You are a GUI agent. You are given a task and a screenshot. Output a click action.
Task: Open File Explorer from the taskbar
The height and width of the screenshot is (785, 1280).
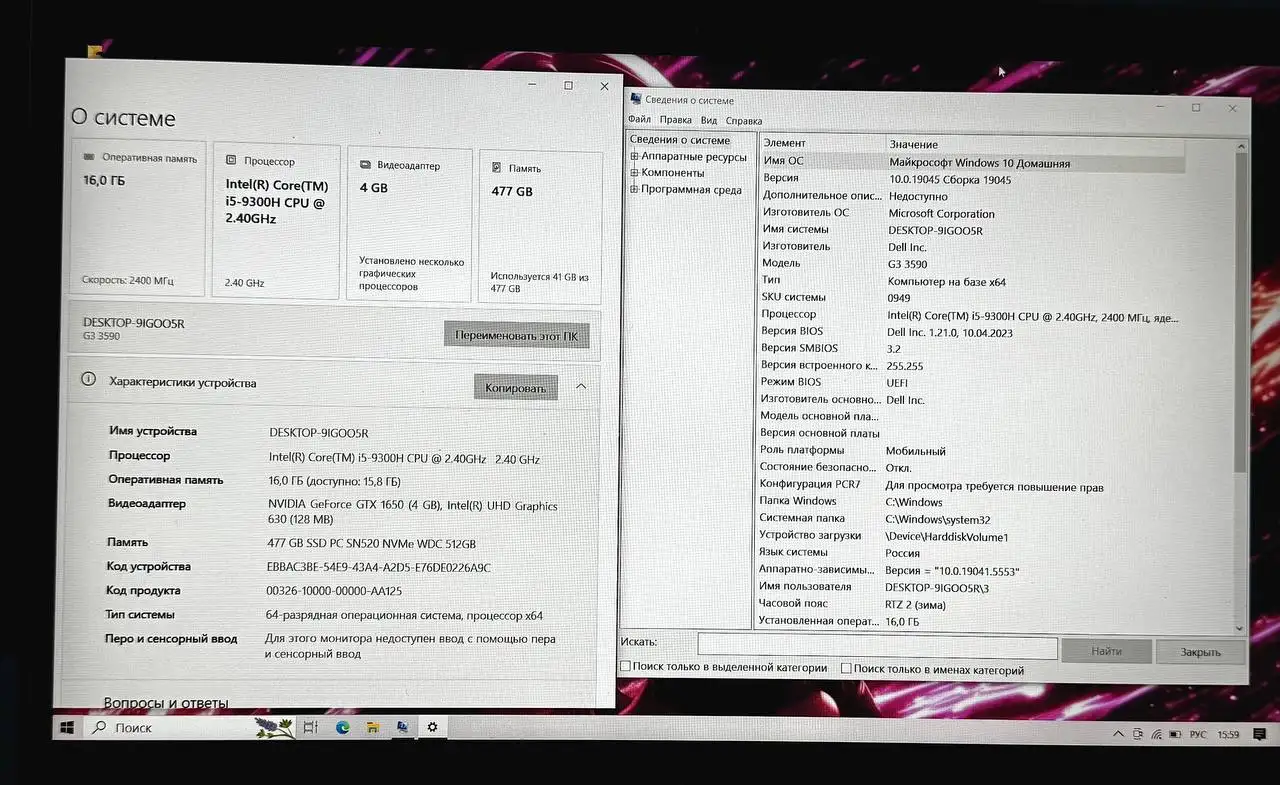coord(372,728)
